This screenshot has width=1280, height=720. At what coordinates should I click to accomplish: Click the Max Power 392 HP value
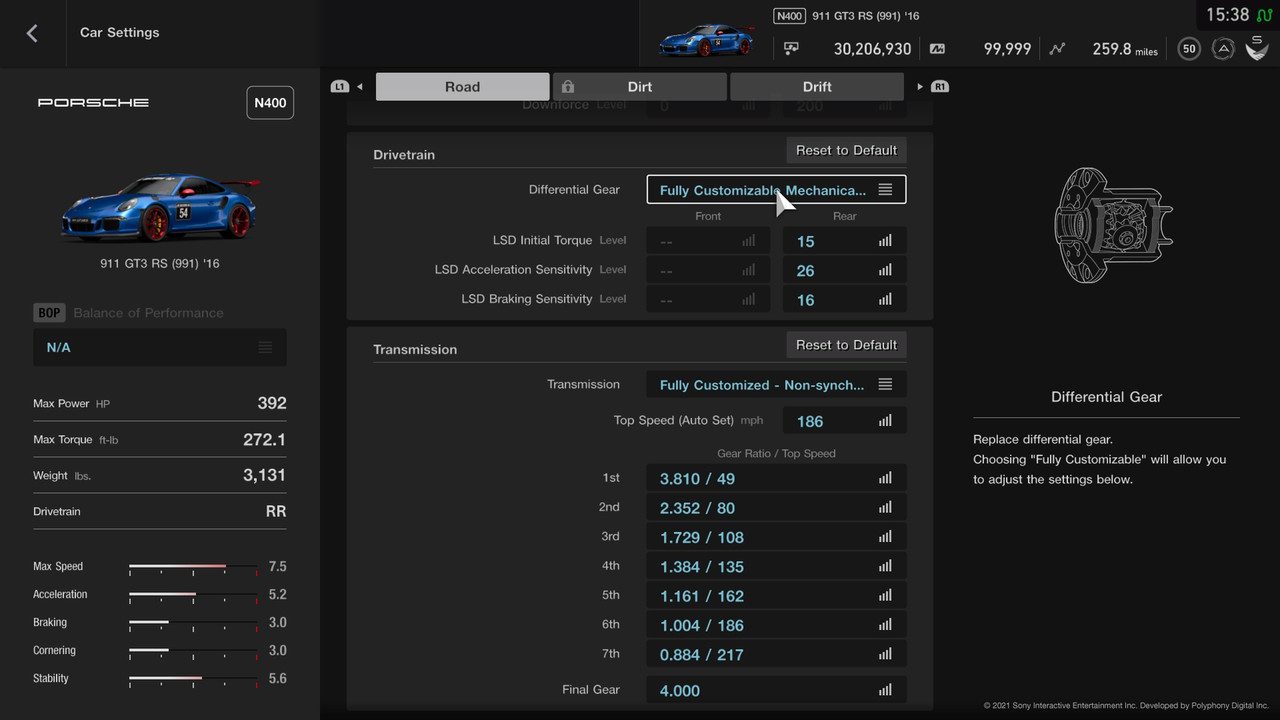pos(272,403)
